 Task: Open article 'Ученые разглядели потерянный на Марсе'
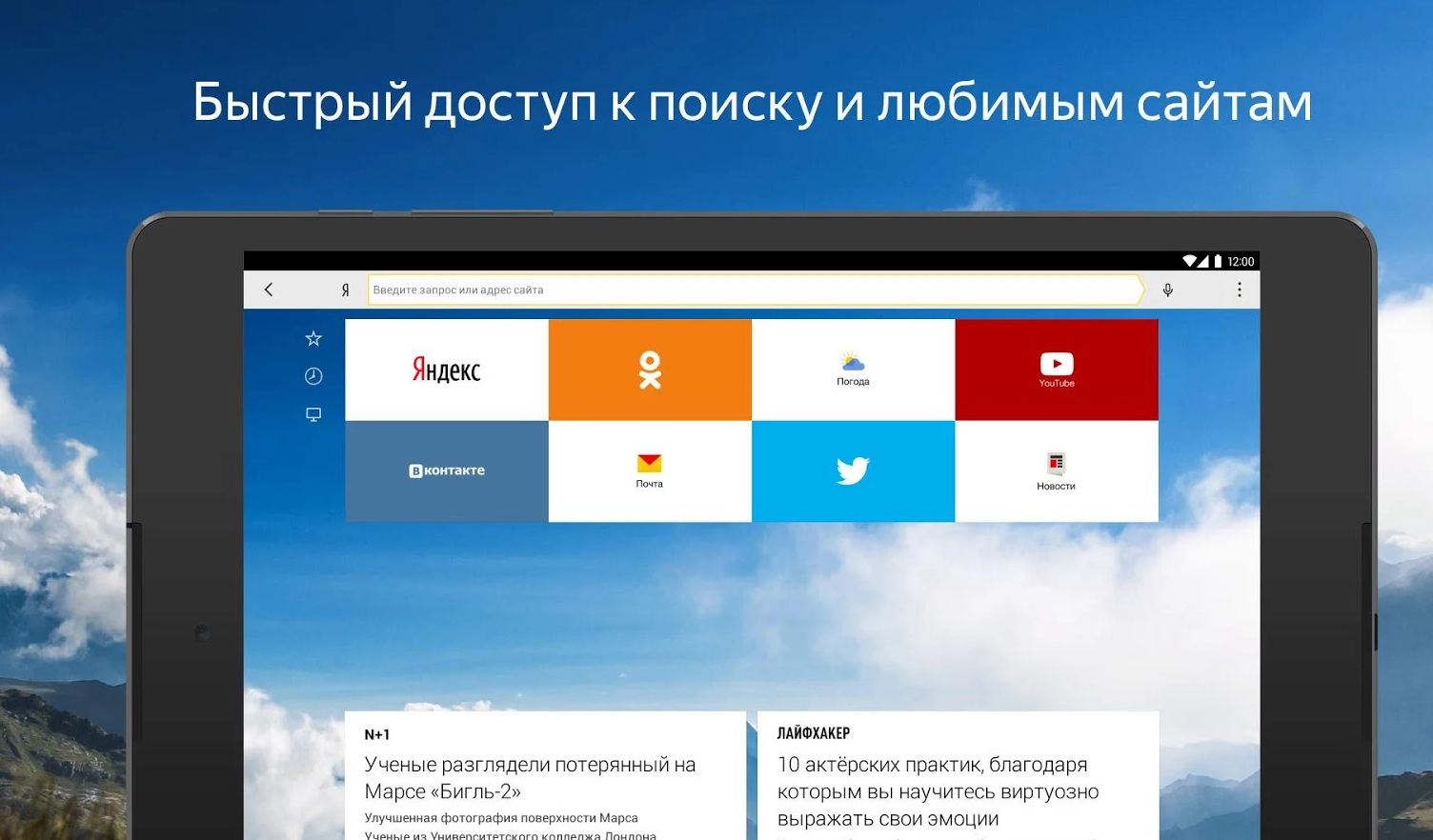(x=530, y=778)
